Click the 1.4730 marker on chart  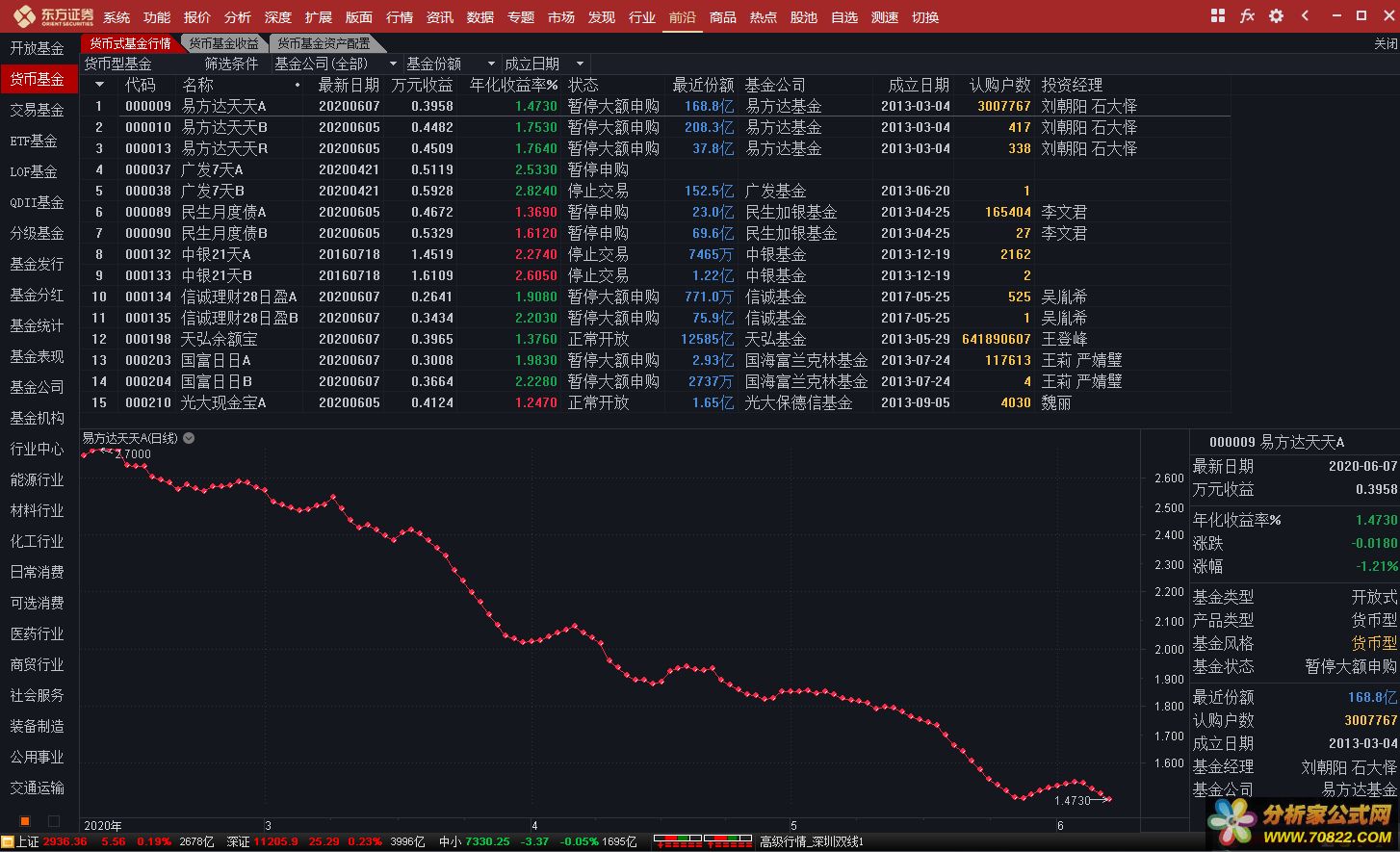click(1073, 800)
